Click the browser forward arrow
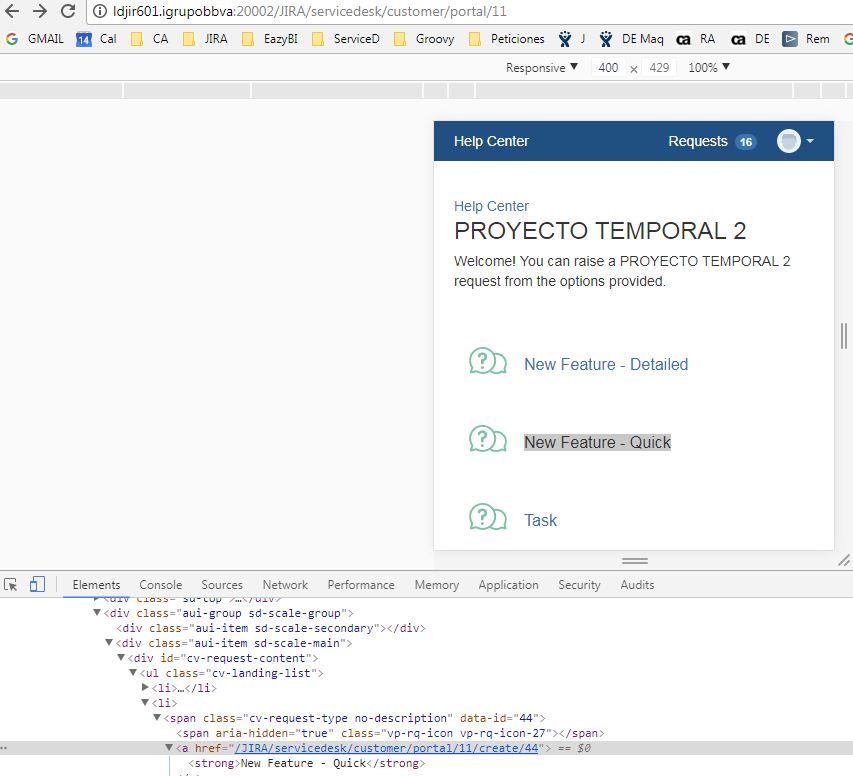The height and width of the screenshot is (776, 853). [x=40, y=11]
